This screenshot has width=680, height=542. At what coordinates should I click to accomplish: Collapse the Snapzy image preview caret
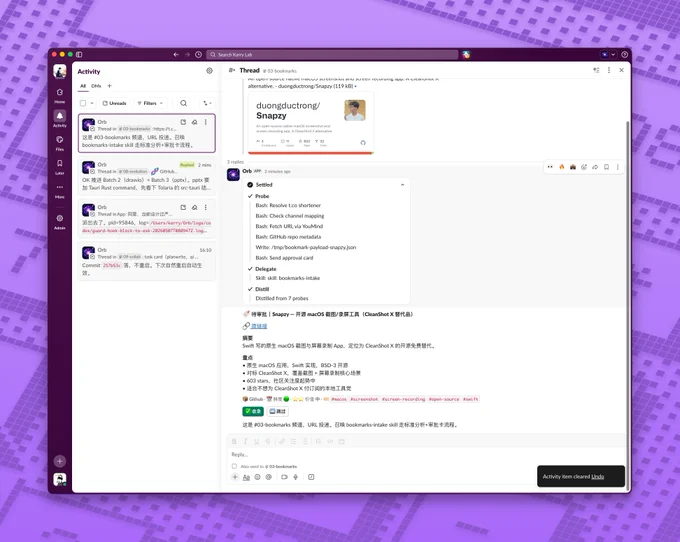pos(356,86)
